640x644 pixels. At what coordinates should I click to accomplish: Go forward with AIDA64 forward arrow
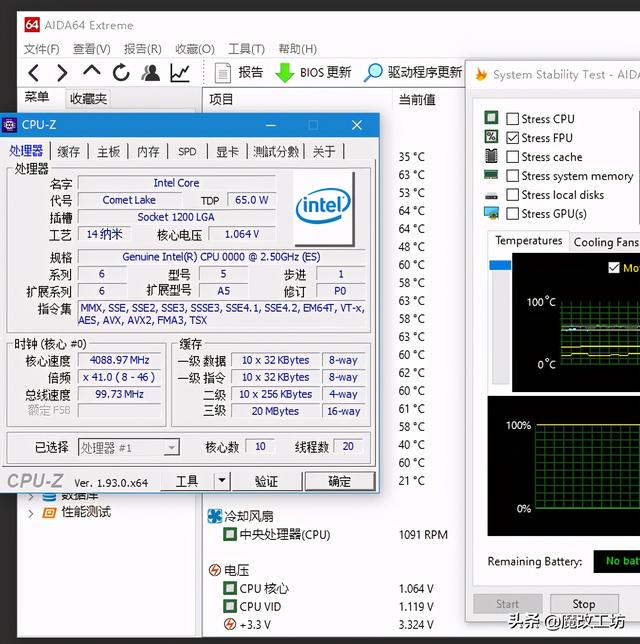[62, 73]
